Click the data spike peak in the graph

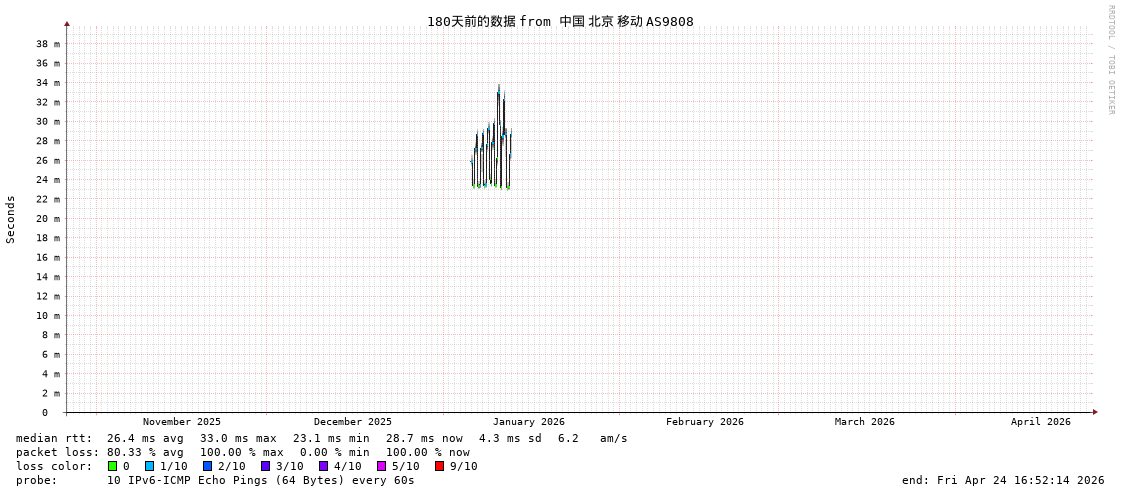[x=499, y=88]
